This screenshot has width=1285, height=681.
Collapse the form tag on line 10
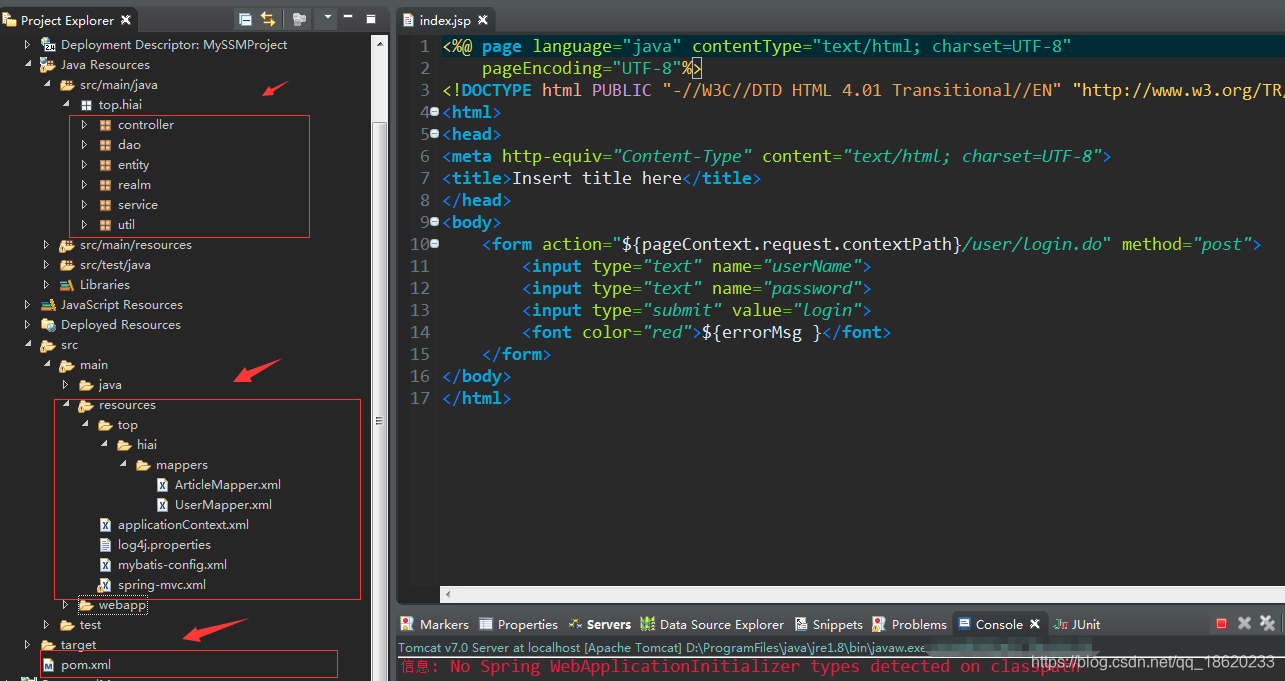[435, 244]
